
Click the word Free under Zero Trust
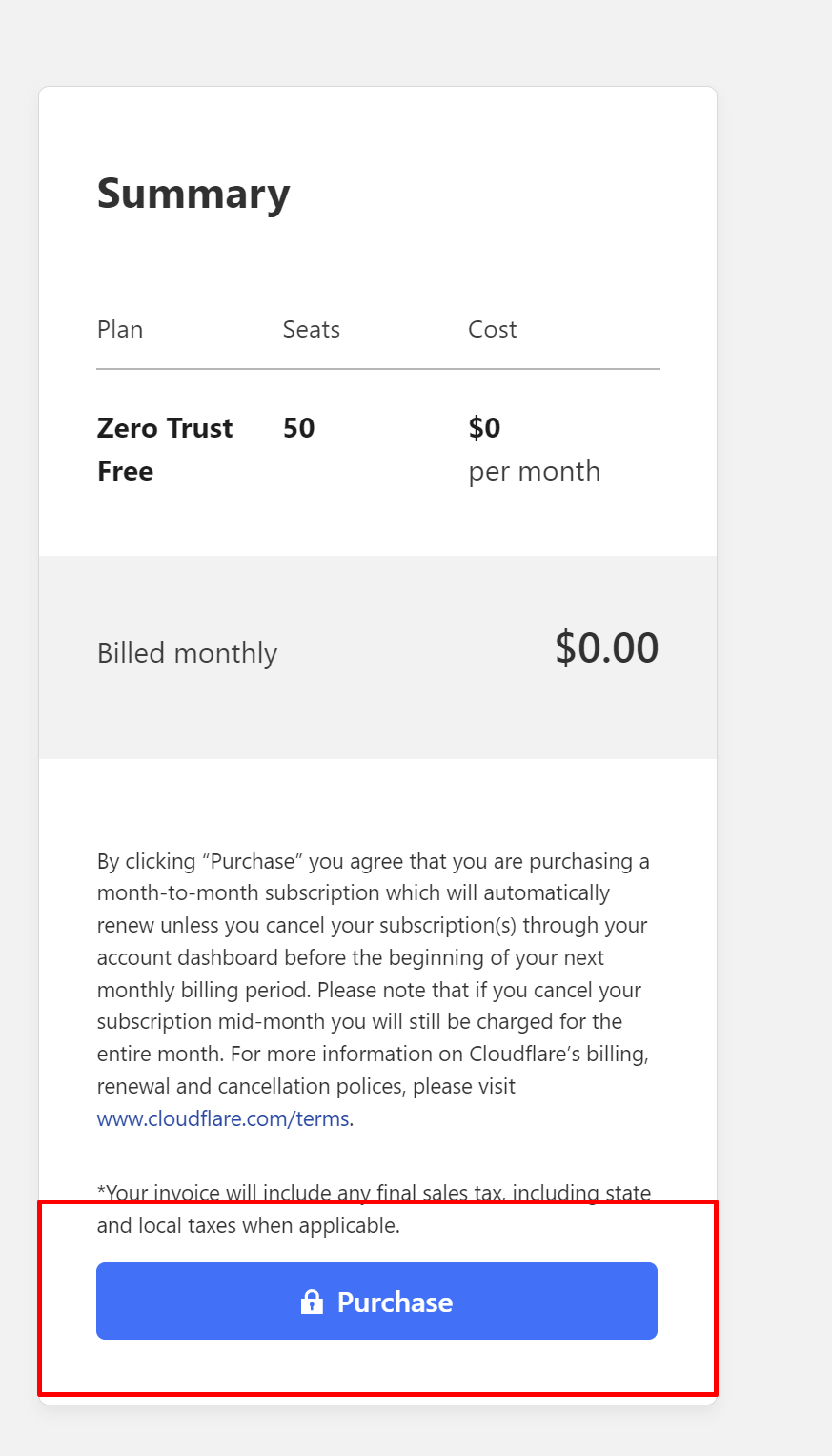click(126, 471)
